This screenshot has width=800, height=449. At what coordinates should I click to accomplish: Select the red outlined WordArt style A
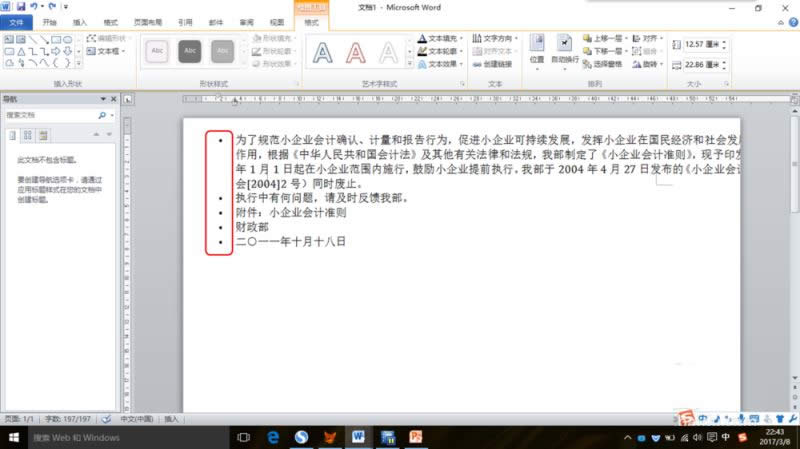coord(355,50)
